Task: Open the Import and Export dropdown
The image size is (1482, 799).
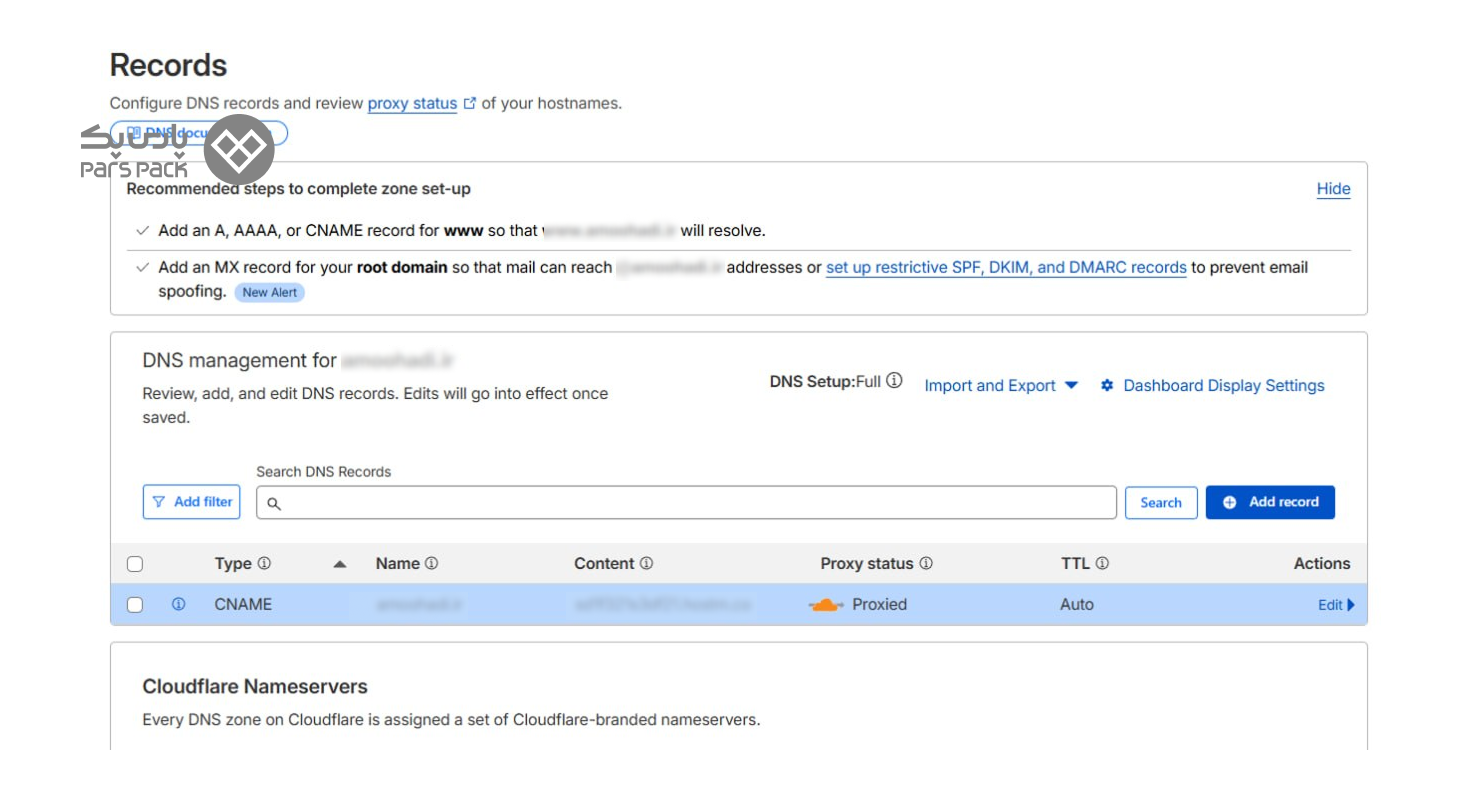Action: (x=1000, y=386)
